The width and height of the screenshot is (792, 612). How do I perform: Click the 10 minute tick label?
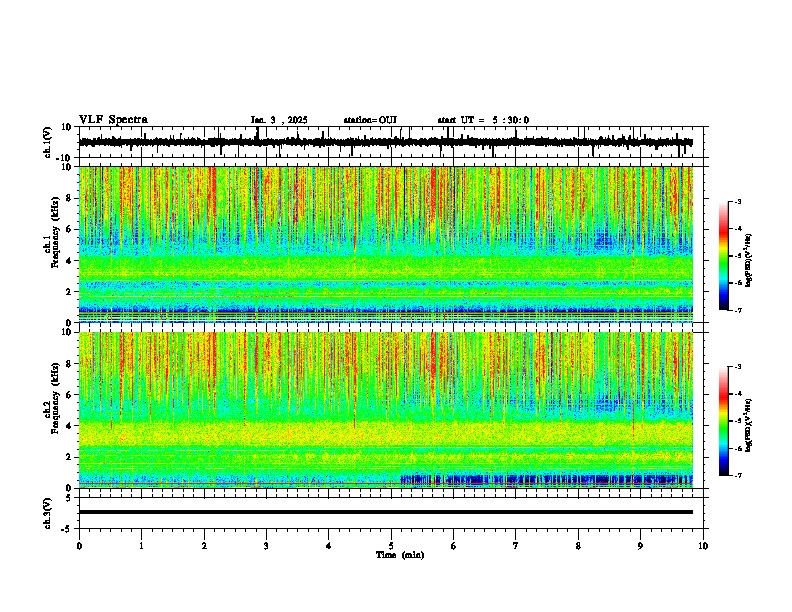[x=703, y=546]
